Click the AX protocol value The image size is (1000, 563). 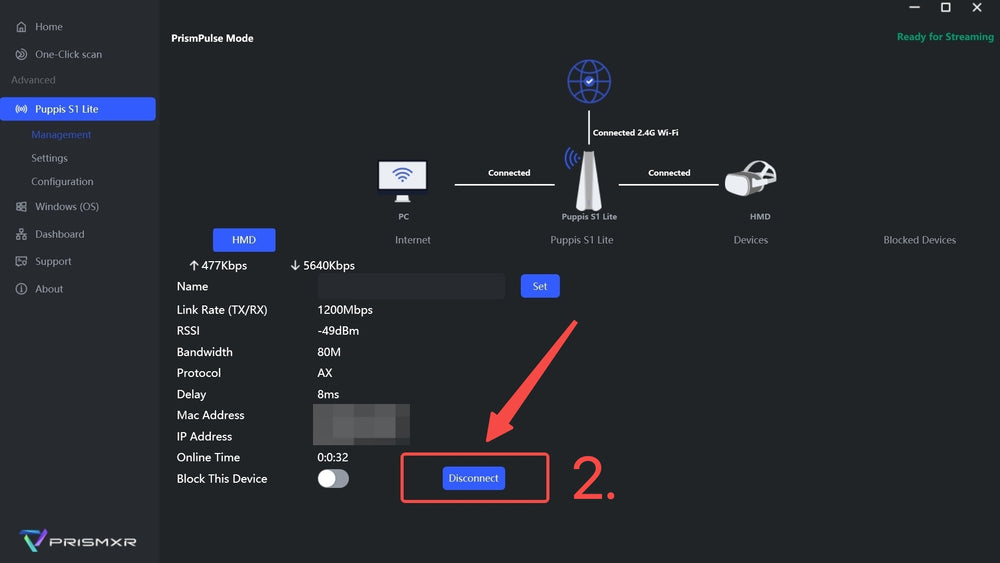click(325, 373)
